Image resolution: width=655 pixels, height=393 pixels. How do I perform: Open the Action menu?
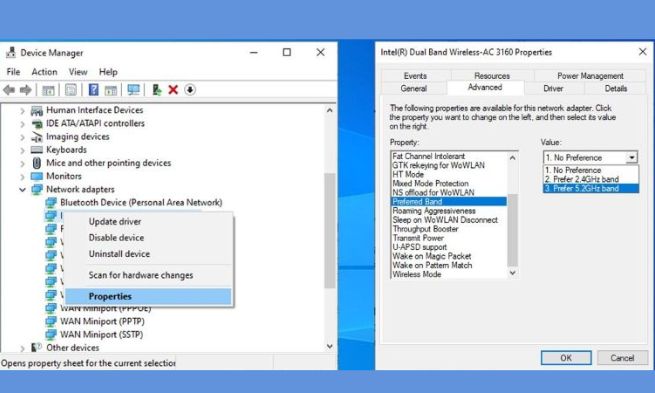[x=44, y=72]
